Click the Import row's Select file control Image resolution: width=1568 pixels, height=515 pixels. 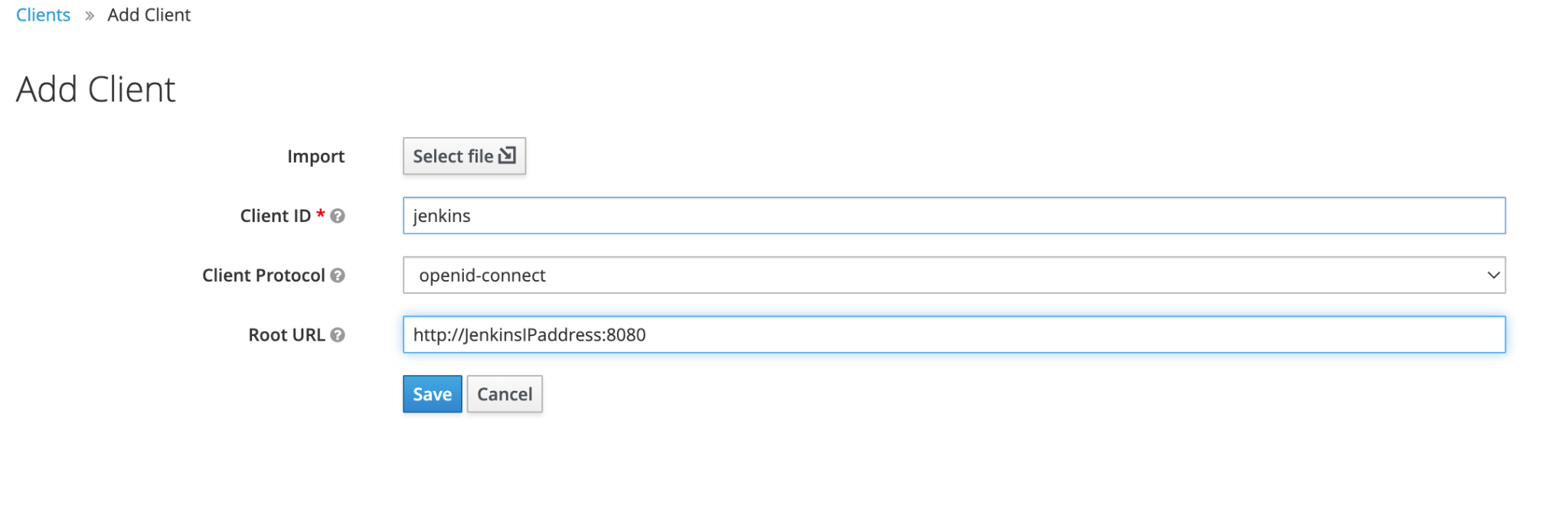464,155
